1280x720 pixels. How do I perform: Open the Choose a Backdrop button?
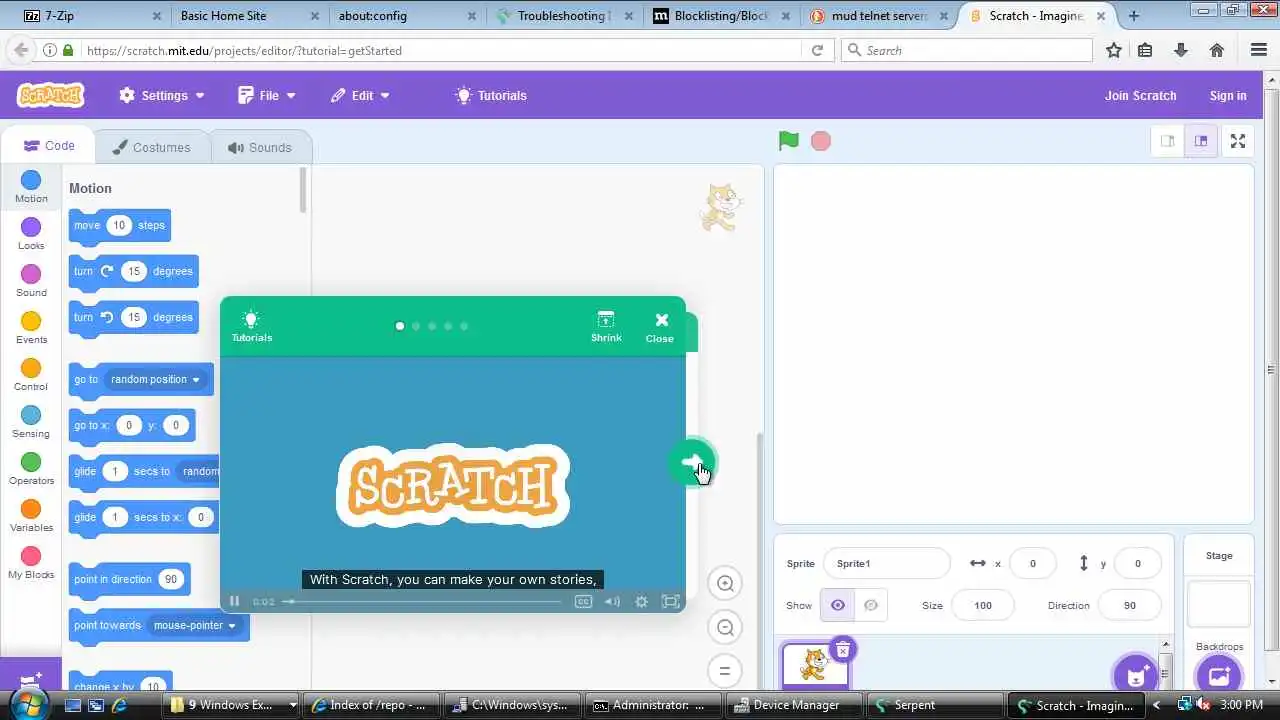point(1219,676)
